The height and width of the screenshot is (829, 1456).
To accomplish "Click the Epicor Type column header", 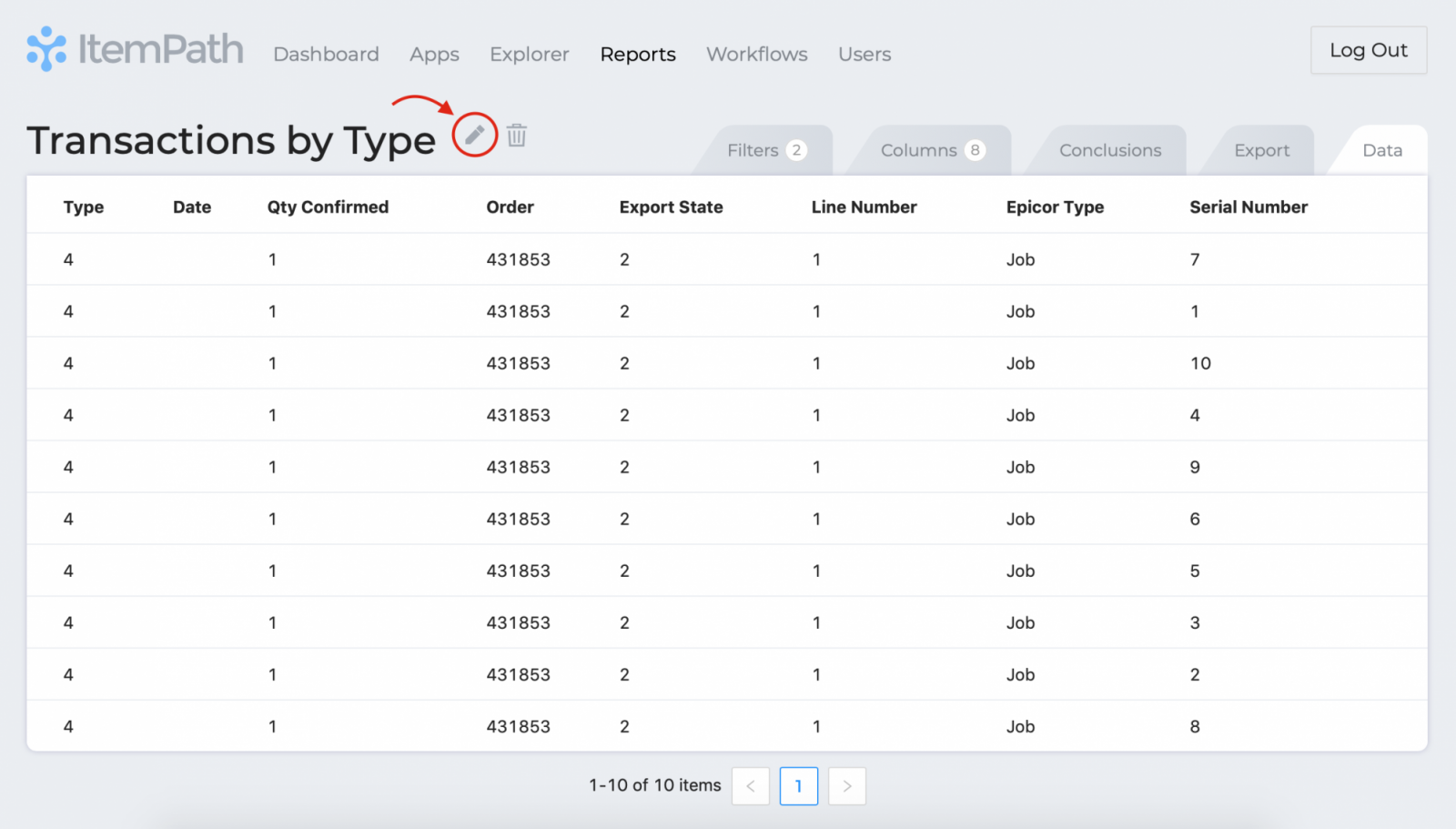I will point(1055,207).
